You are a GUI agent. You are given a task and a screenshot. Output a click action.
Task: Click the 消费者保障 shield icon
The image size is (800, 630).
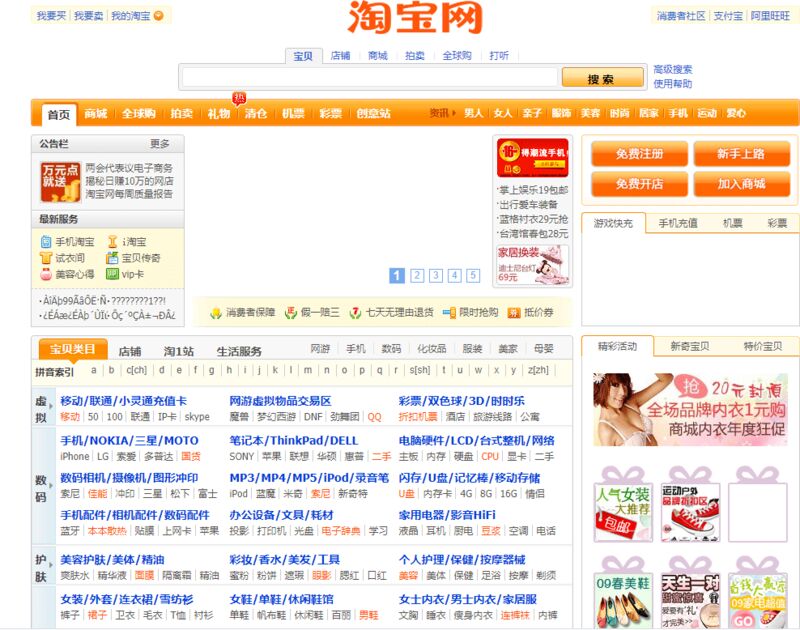216,313
